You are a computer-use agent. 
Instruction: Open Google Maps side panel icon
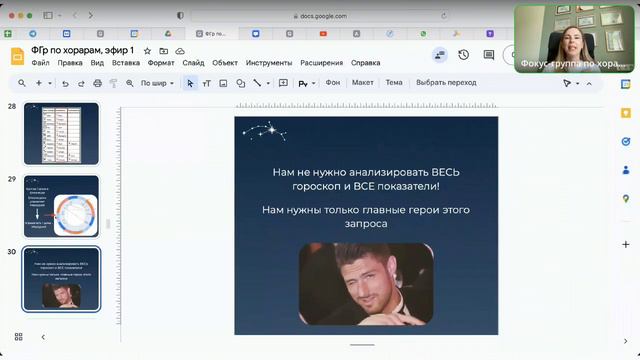pos(626,199)
